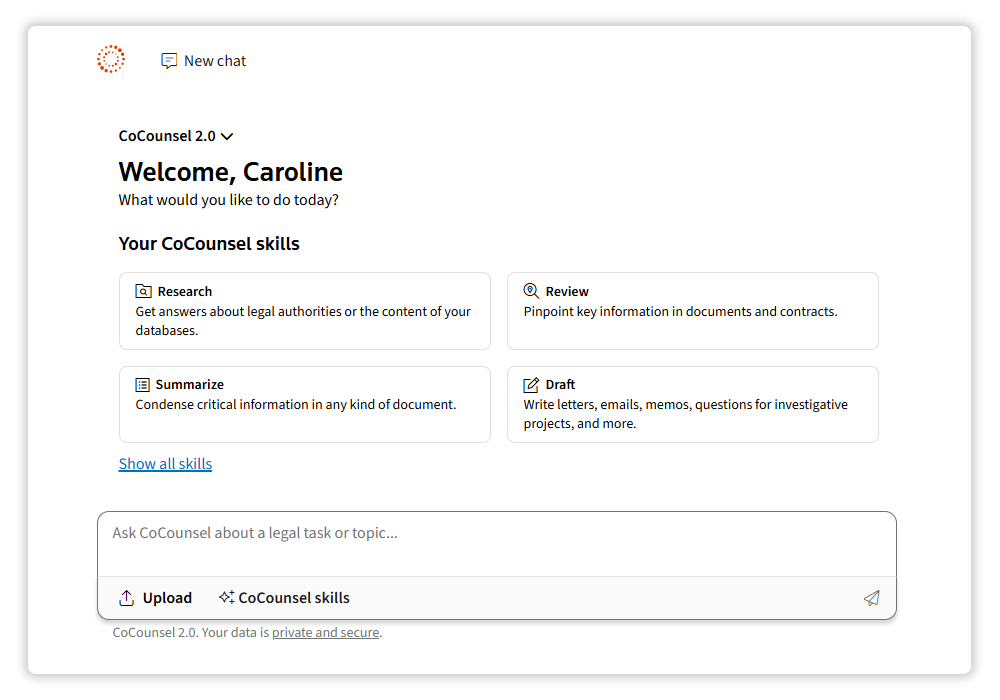The image size is (1000, 700).
Task: Click the Upload tray arrow icon
Action: click(127, 598)
